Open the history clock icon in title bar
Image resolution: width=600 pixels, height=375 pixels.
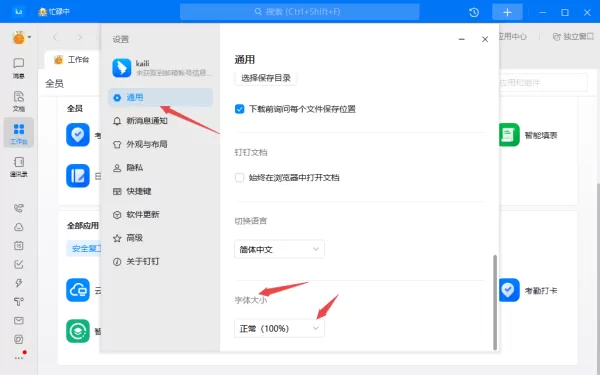pyautogui.click(x=474, y=12)
